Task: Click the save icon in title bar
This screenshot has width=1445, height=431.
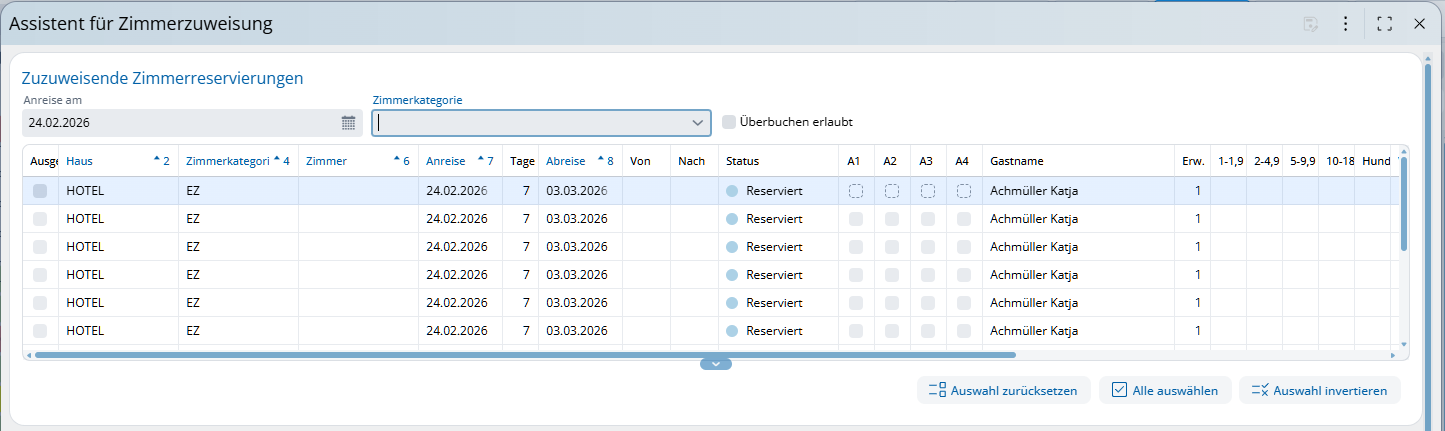Action: coord(1310,24)
